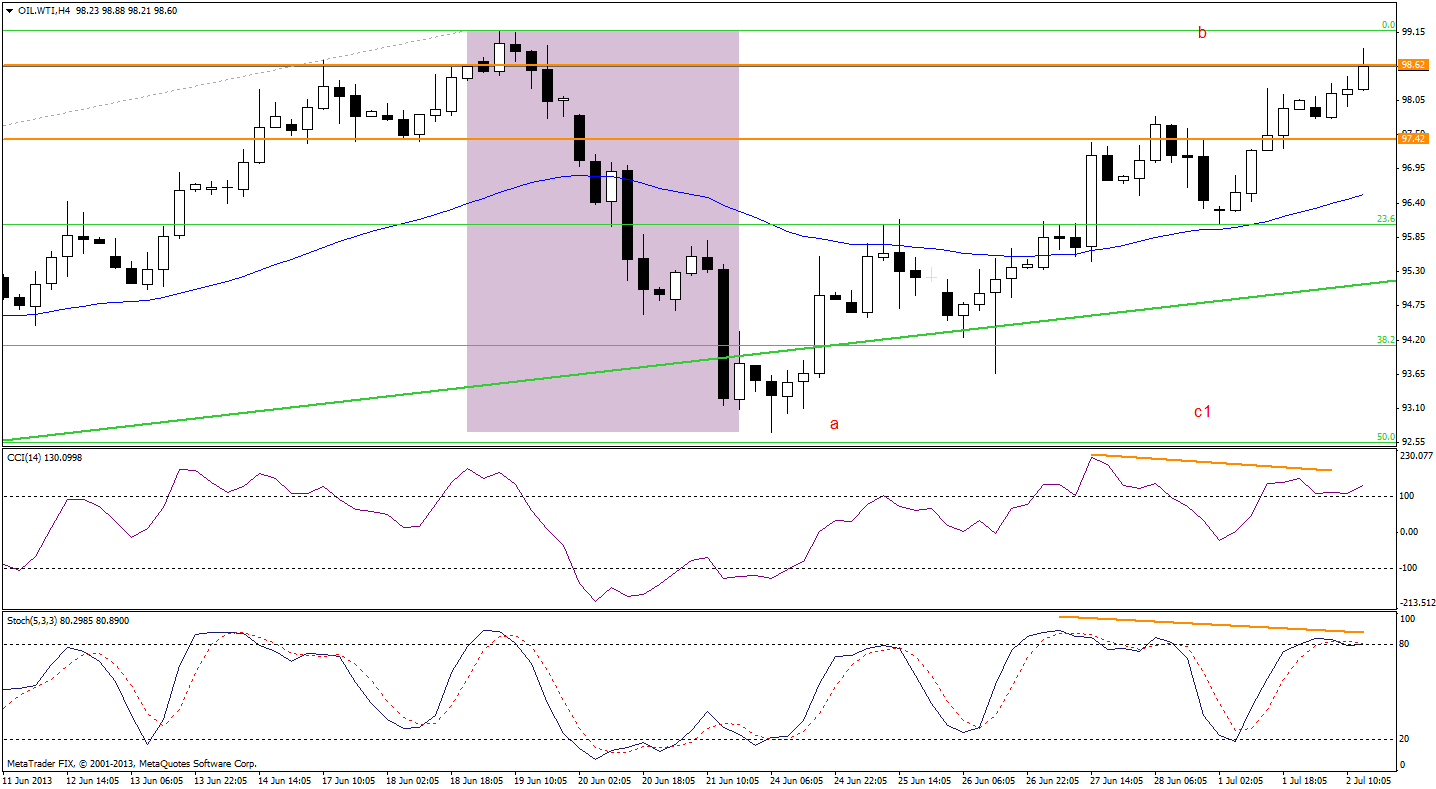1436x789 pixels.
Task: Click the Fibonacci 38.2 level label
Action: coord(1385,340)
